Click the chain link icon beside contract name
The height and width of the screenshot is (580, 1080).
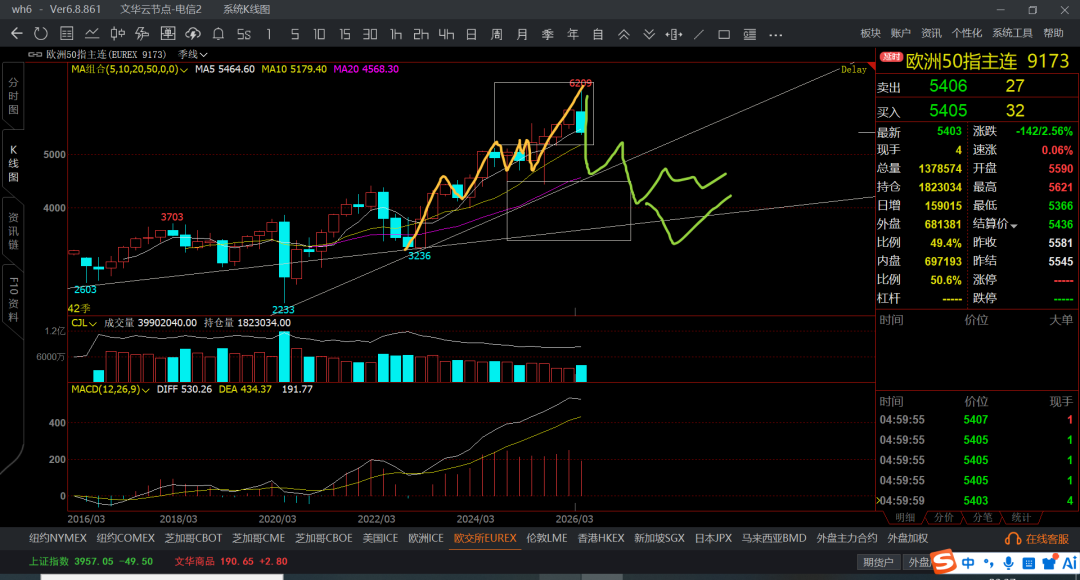click(35, 54)
